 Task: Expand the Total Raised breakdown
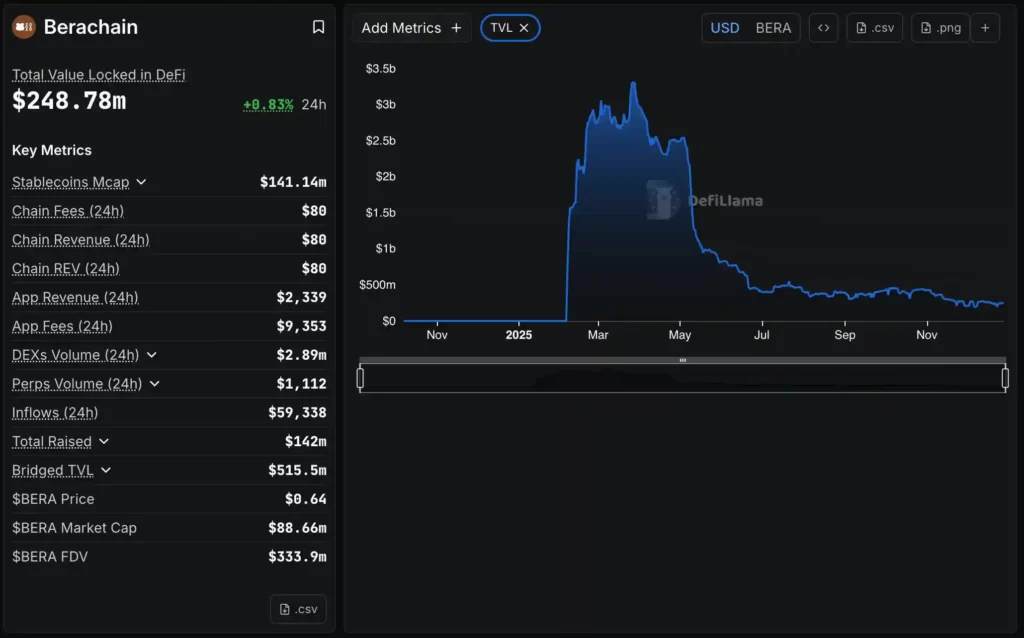coord(104,441)
